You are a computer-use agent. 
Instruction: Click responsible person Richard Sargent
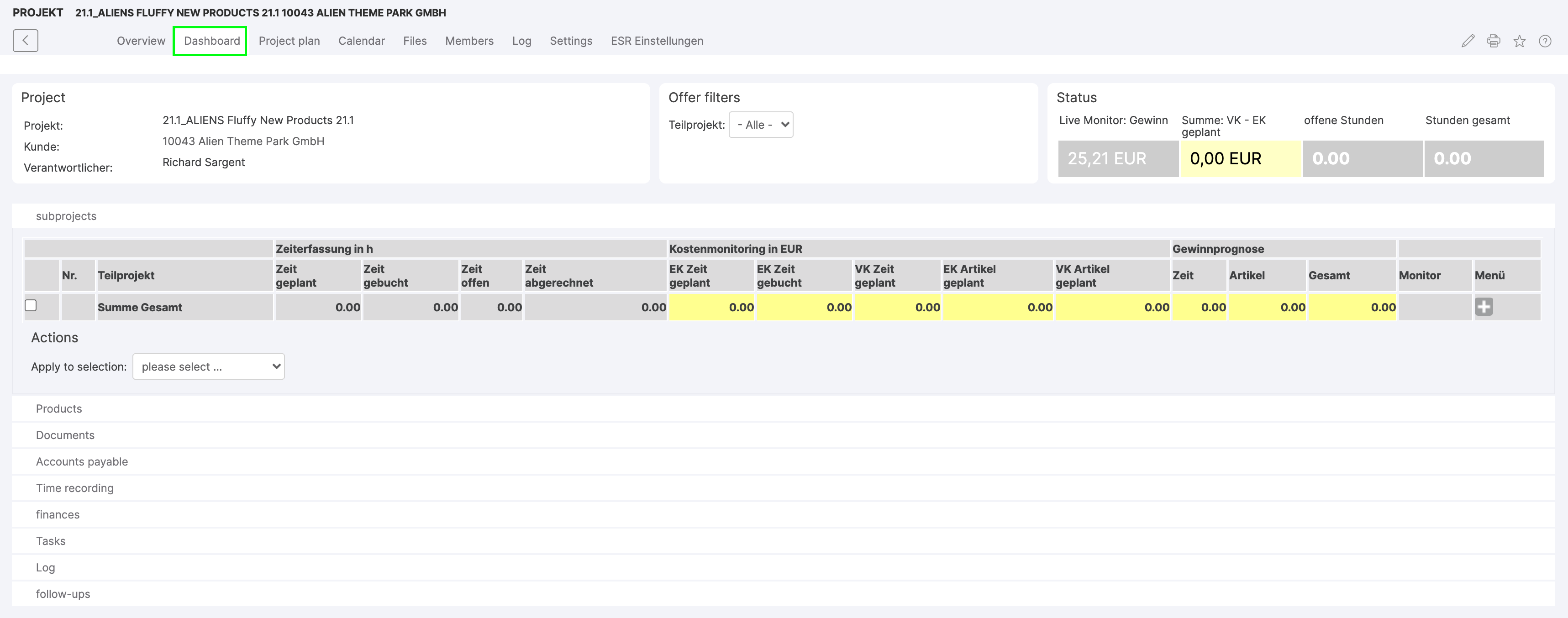point(203,162)
